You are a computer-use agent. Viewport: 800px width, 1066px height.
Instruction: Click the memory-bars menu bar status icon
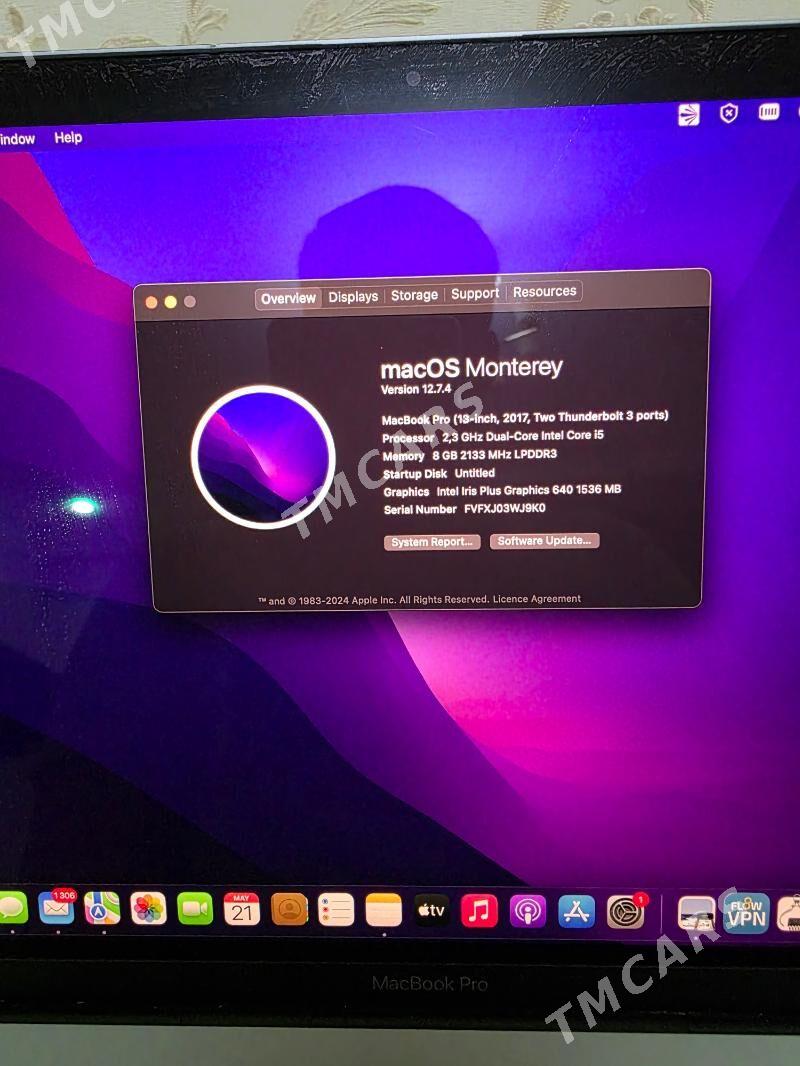(x=769, y=111)
